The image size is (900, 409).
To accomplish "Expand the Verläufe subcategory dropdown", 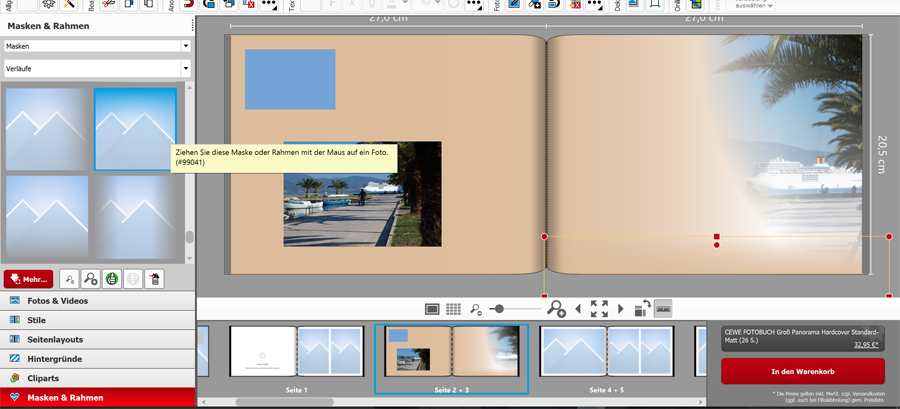I will pyautogui.click(x=96, y=68).
